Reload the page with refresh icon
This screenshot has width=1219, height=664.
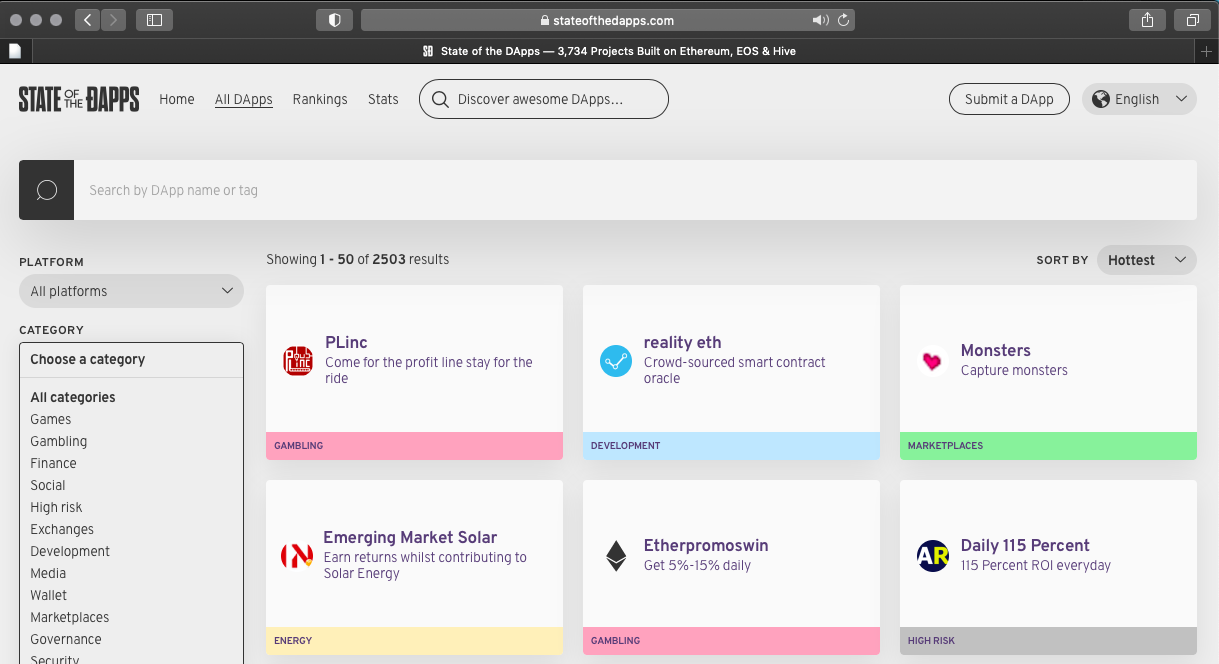pos(844,20)
